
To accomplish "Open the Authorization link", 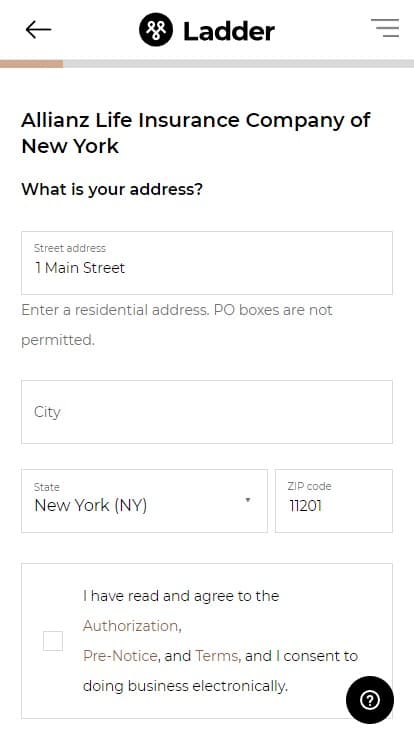I will pos(131,626).
